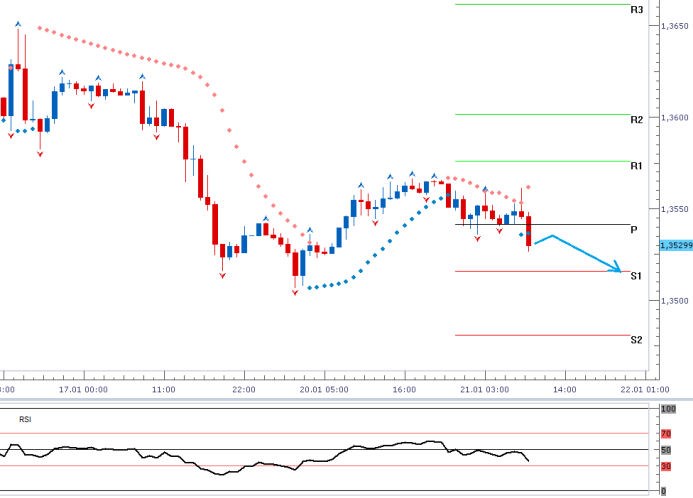Click the RSI indicator label
The image size is (693, 498).
click(x=25, y=419)
